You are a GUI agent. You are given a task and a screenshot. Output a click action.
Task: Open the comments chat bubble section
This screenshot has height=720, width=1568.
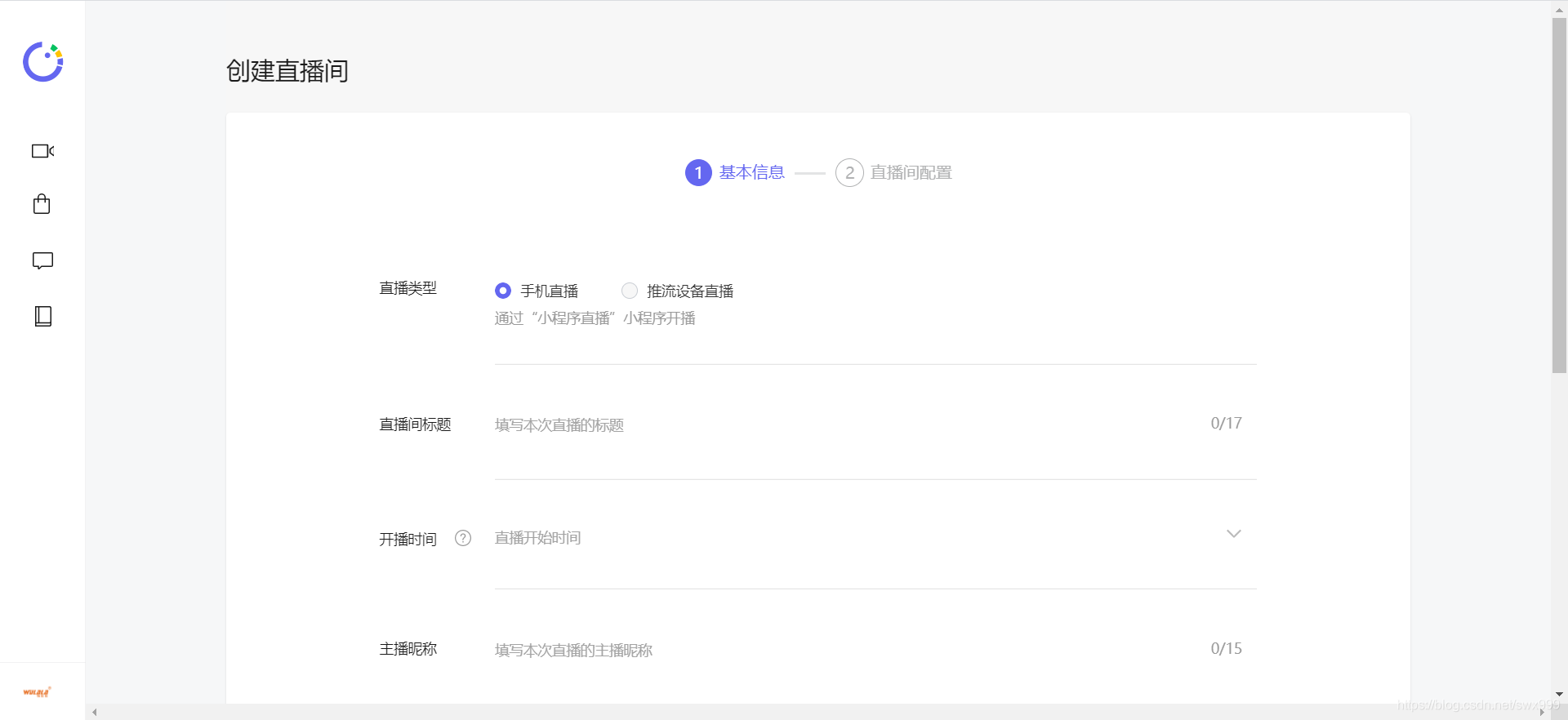coord(42,261)
